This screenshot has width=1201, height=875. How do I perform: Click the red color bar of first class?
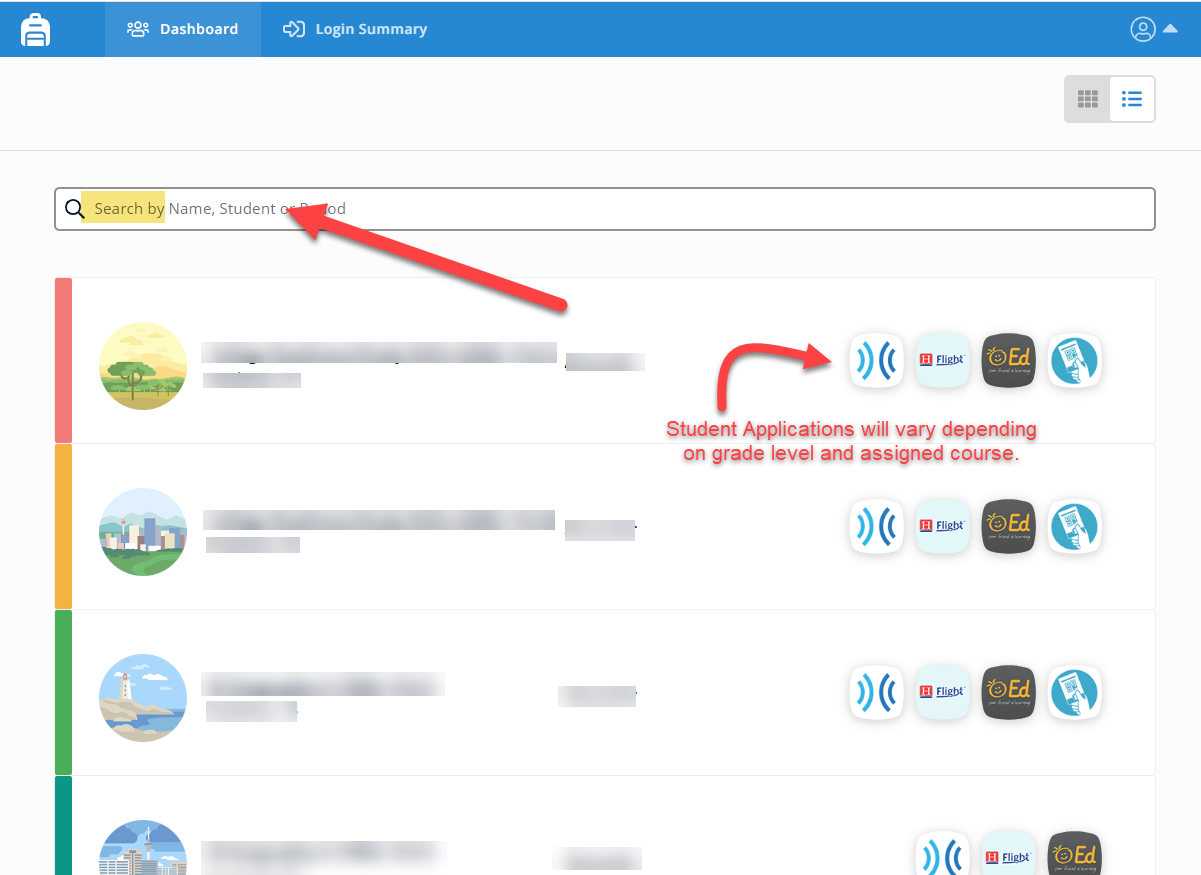(x=63, y=361)
